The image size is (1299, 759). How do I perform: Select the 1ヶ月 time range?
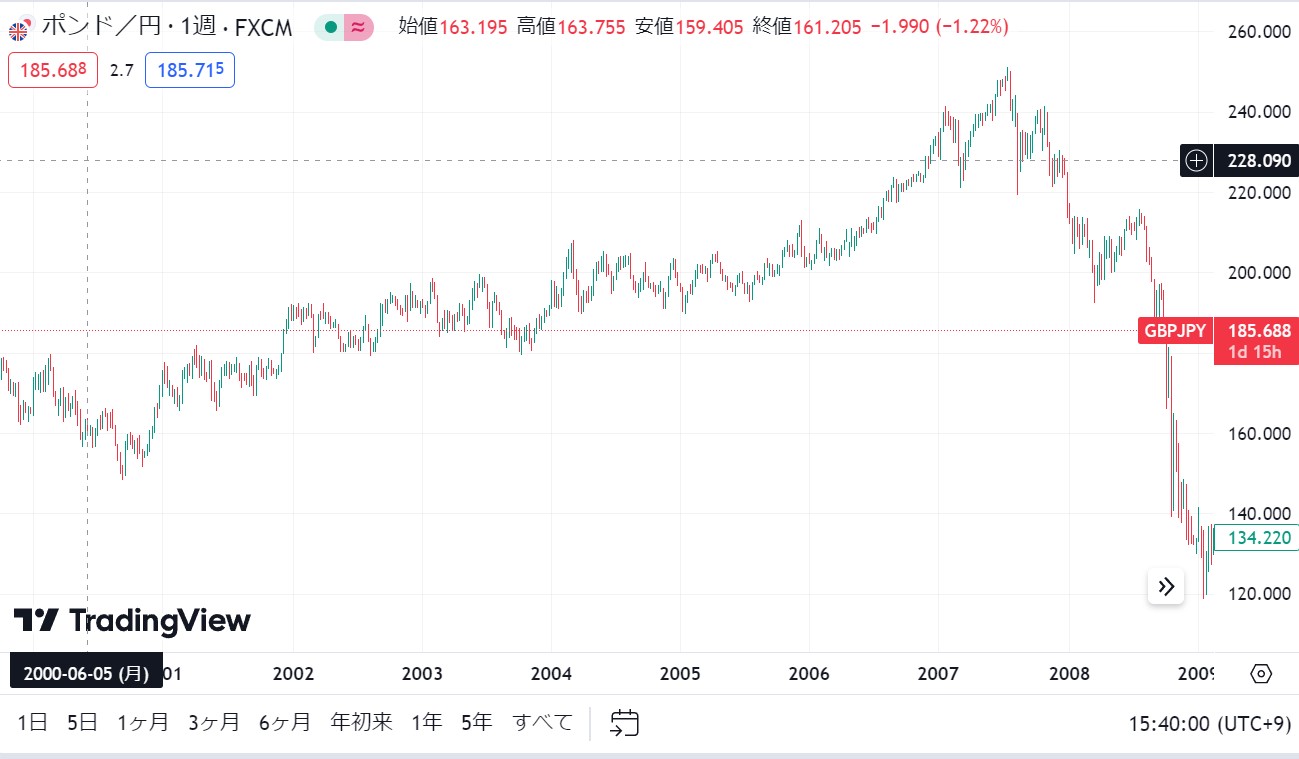[143, 722]
